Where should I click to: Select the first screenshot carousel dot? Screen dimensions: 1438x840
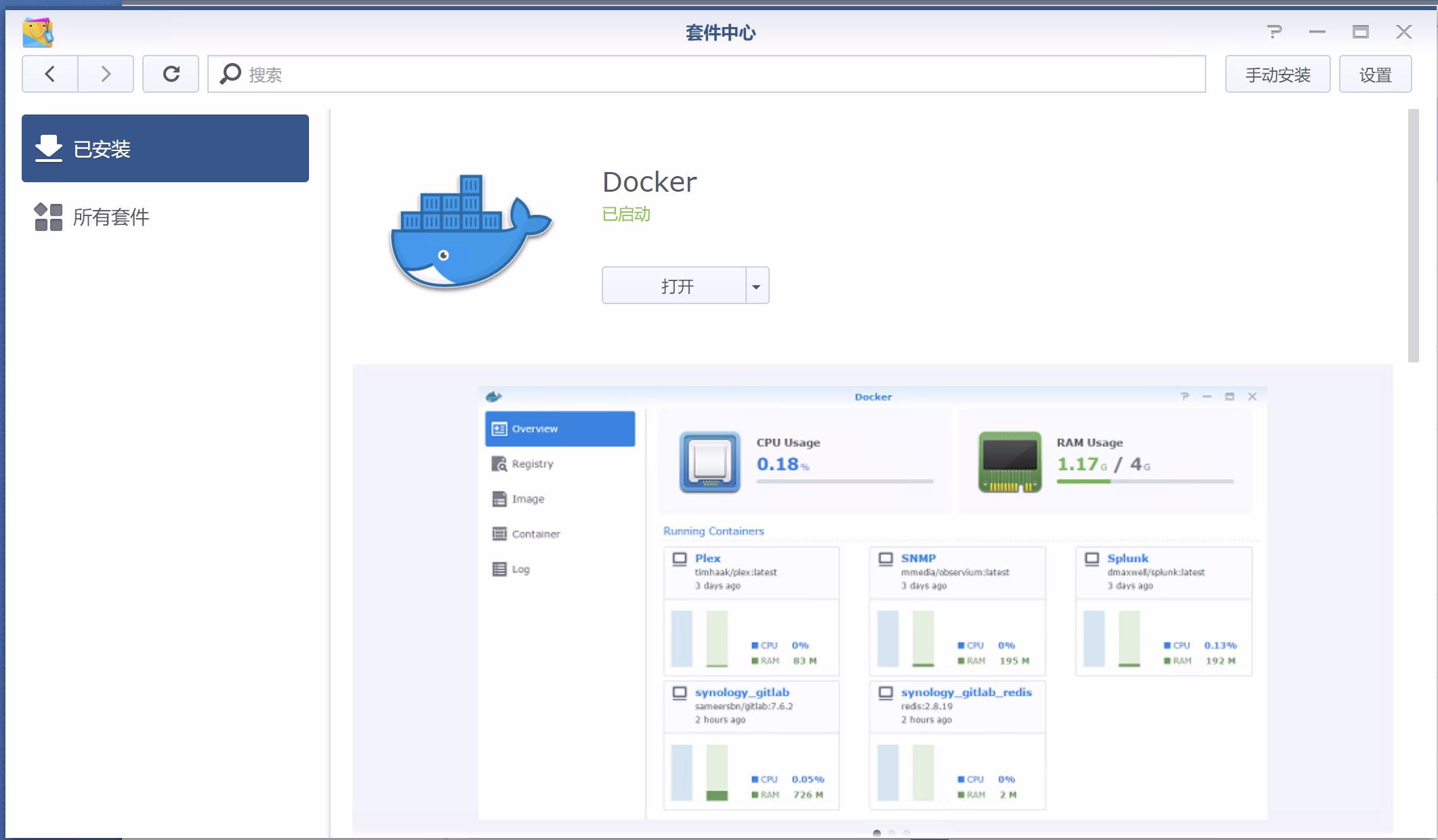(x=877, y=833)
